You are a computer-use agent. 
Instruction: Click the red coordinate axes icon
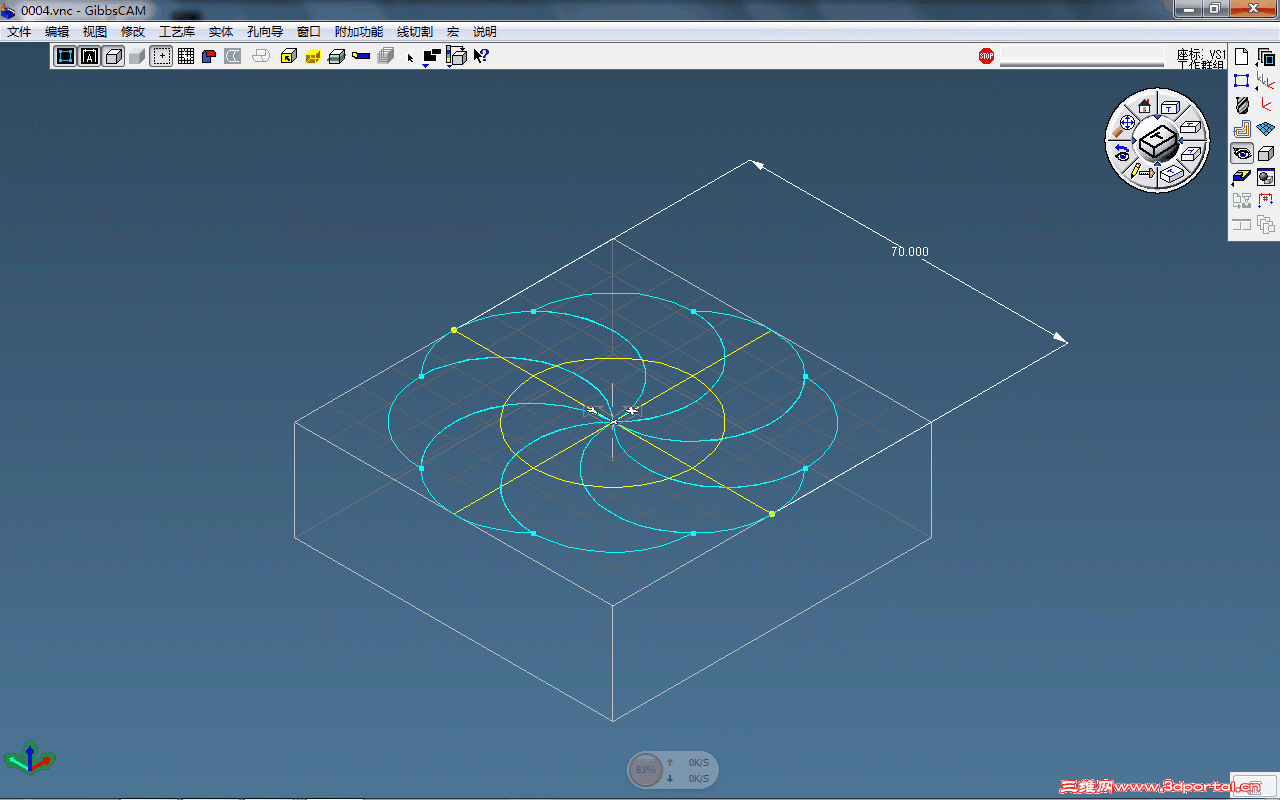1266,105
